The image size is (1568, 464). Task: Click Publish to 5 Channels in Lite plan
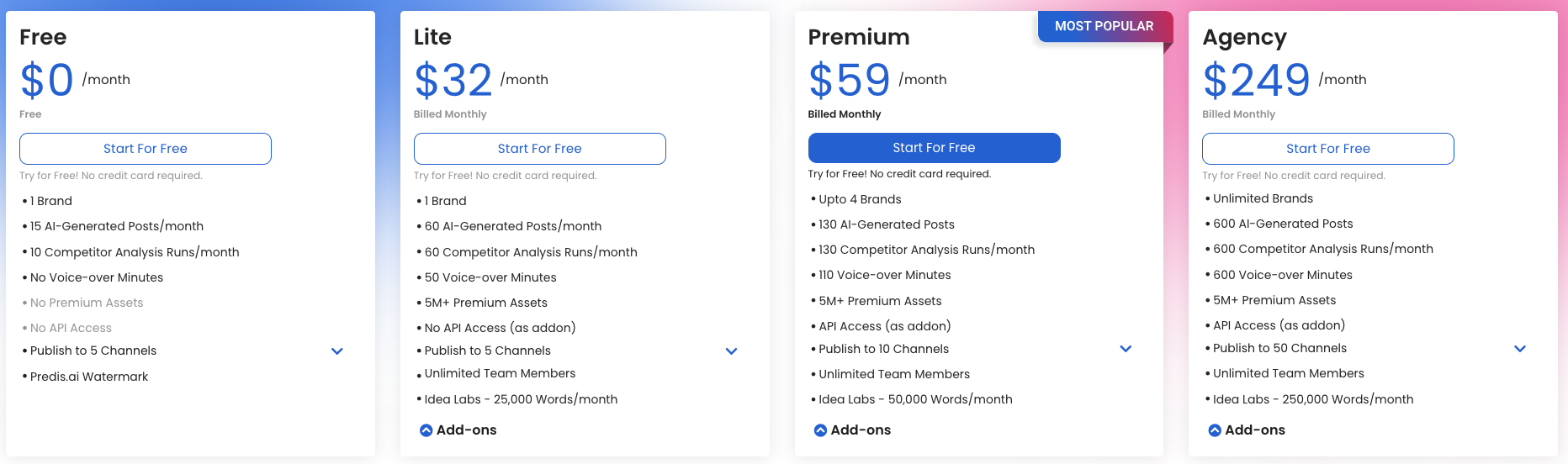click(x=487, y=351)
